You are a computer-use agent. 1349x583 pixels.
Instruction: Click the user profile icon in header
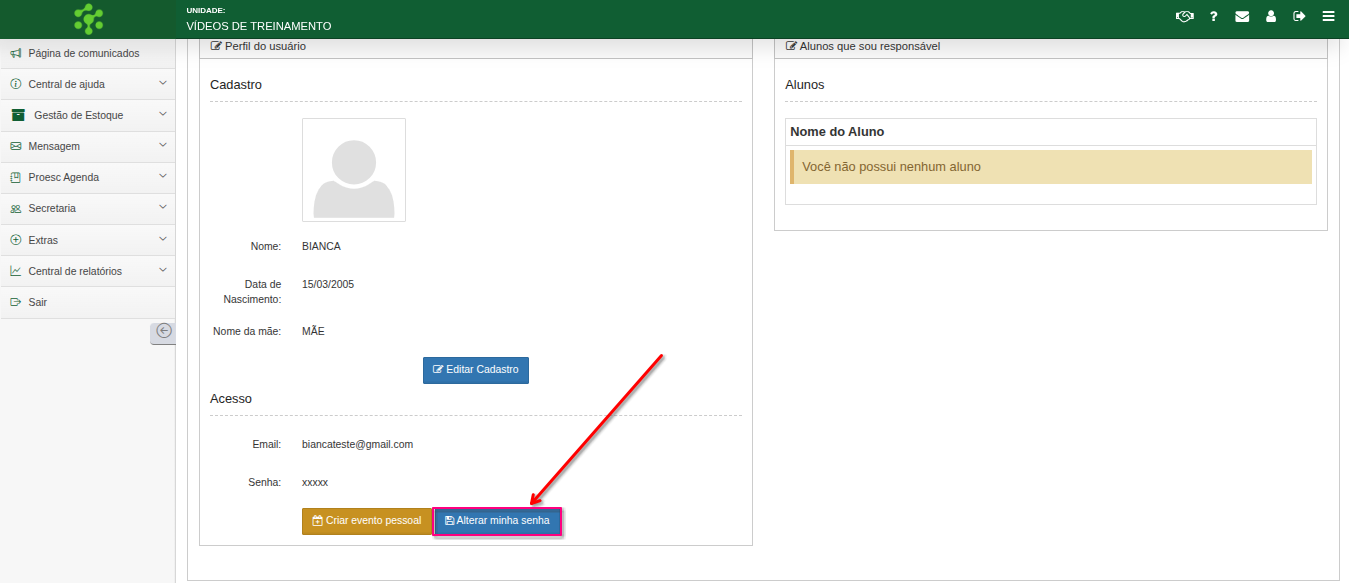pyautogui.click(x=1271, y=16)
